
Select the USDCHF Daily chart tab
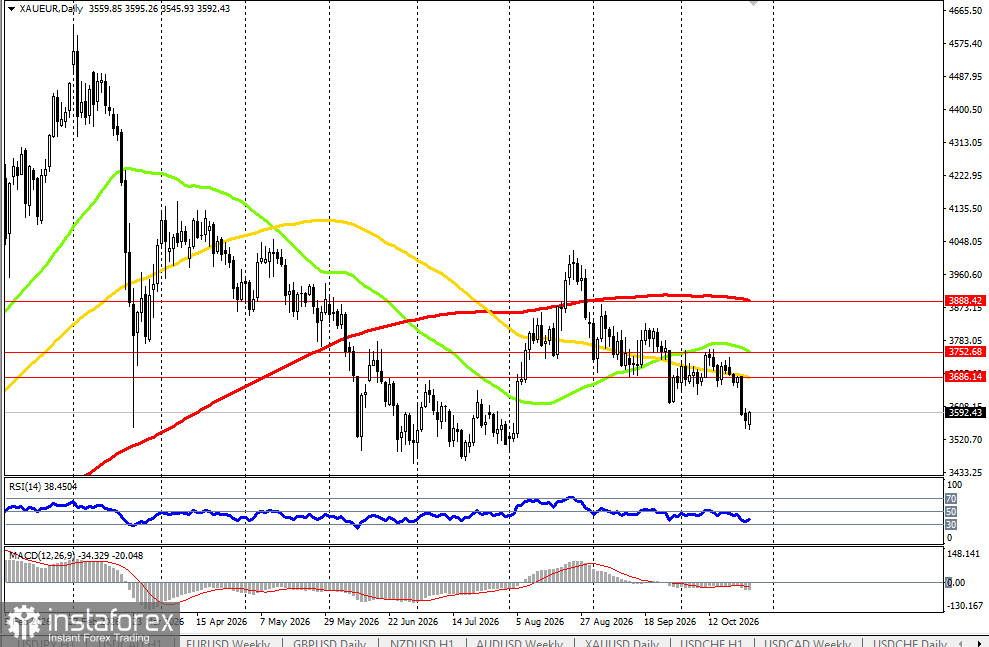(910, 643)
